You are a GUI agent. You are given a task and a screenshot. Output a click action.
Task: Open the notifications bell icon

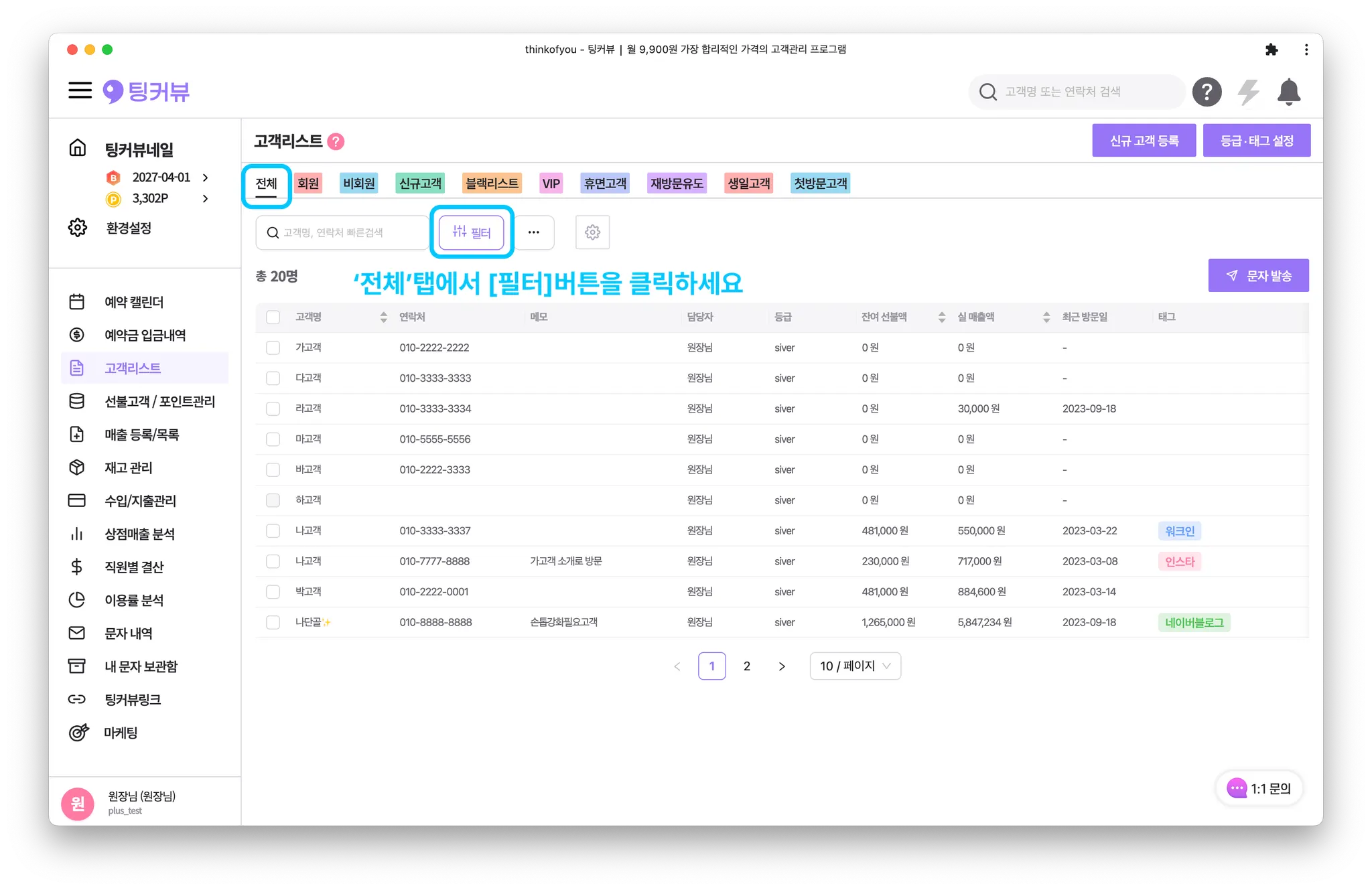coord(1288,92)
